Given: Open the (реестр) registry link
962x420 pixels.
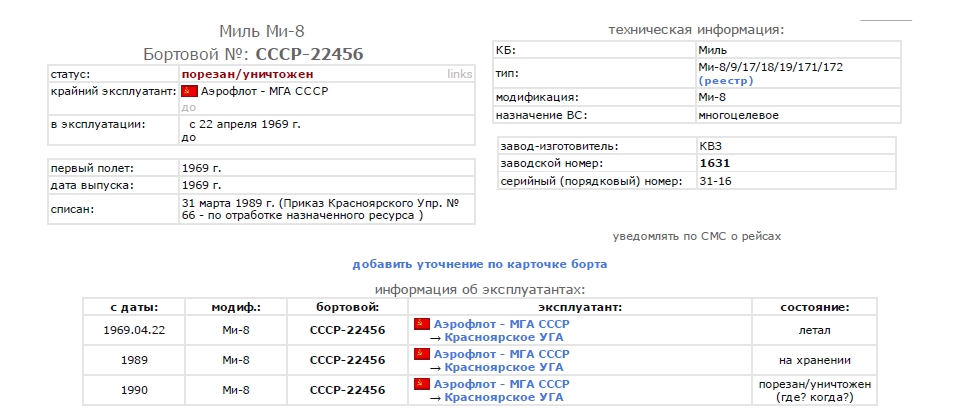Looking at the screenshot, I should pyautogui.click(x=725, y=80).
